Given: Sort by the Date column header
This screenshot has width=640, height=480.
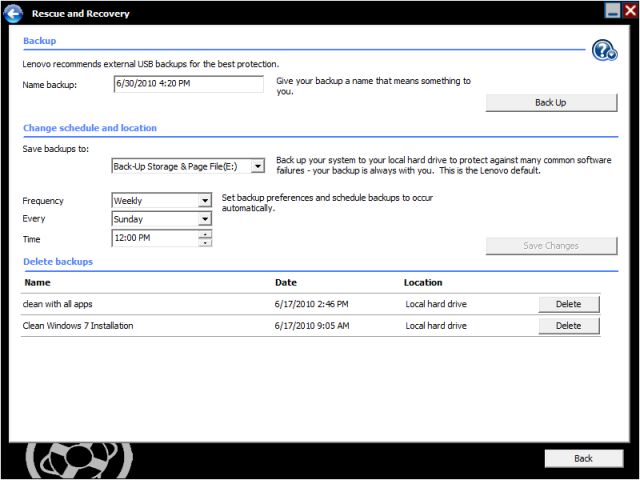Looking at the screenshot, I should (286, 282).
